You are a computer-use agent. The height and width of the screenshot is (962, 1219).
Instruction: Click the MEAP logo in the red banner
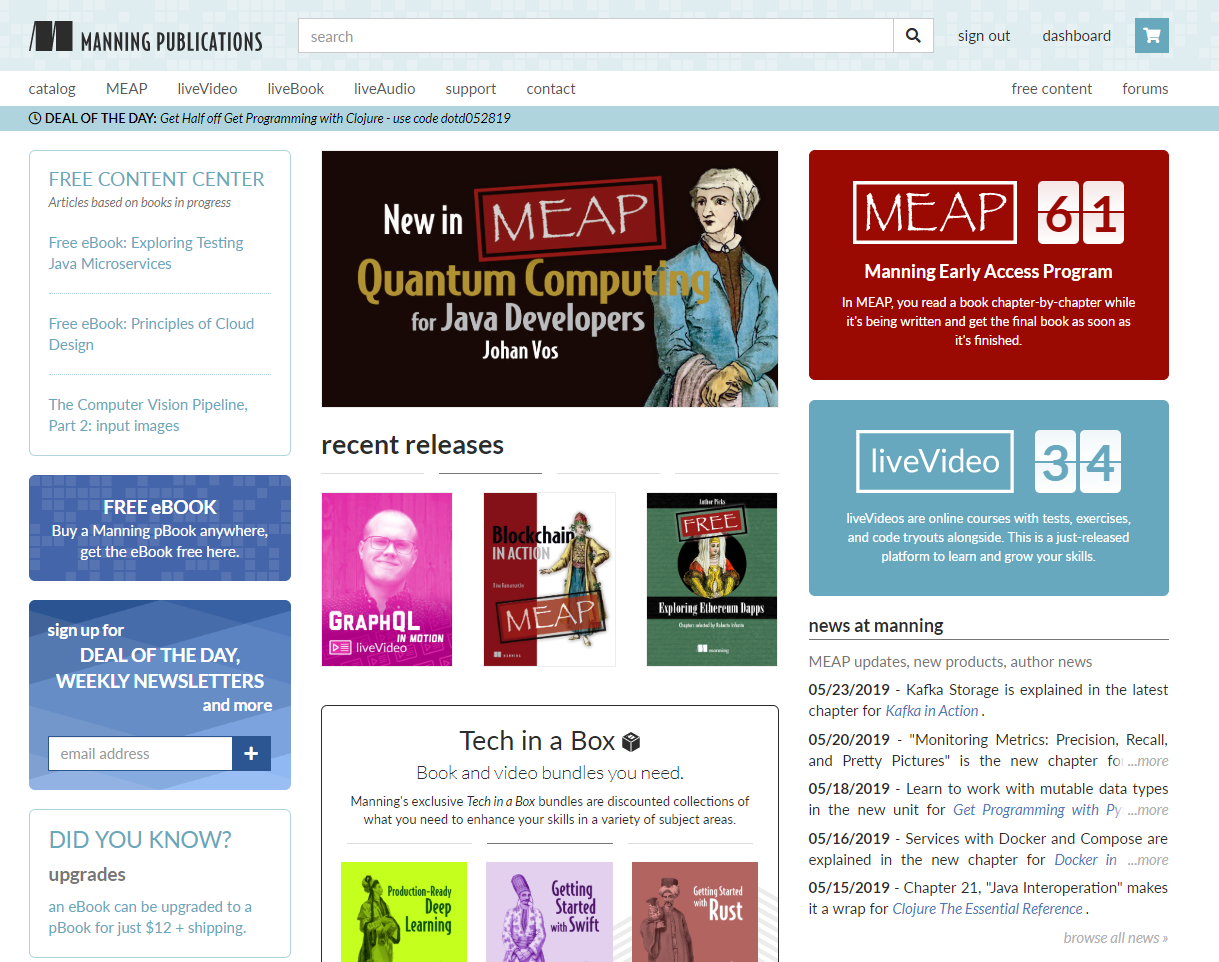pyautogui.click(x=934, y=213)
